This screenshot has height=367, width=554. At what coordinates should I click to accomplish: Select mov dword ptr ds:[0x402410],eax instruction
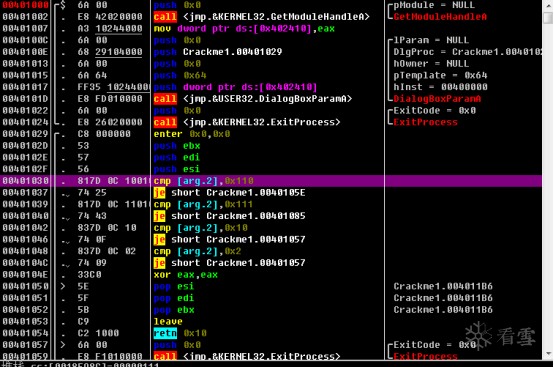pyautogui.click(x=244, y=28)
